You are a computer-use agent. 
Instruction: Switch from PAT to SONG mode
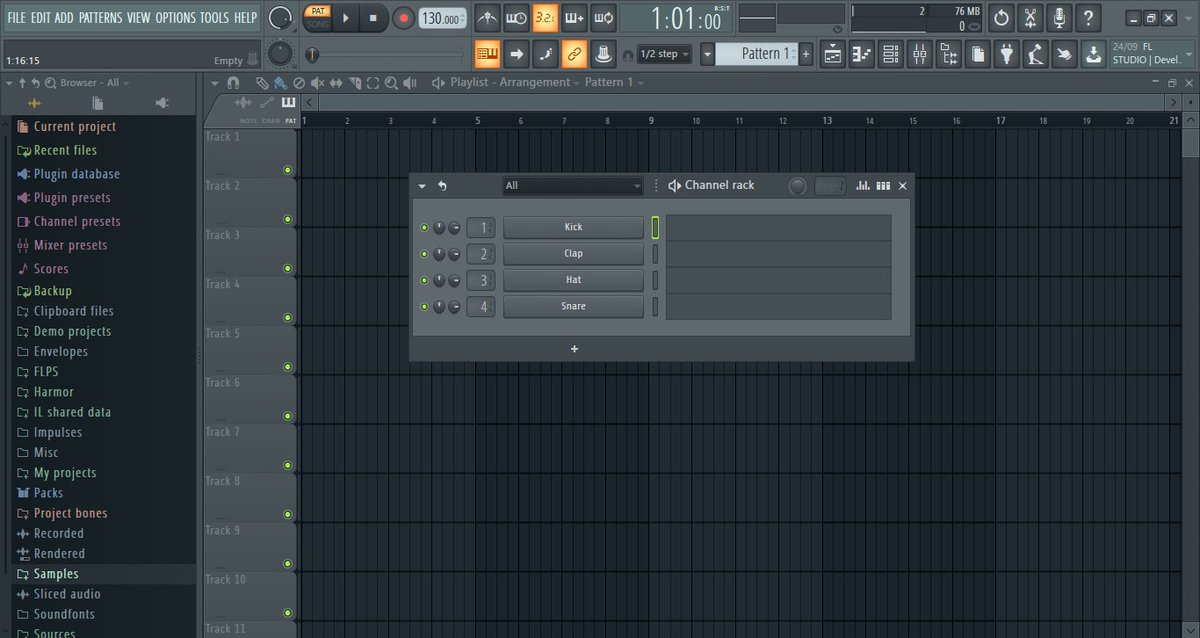(x=320, y=24)
